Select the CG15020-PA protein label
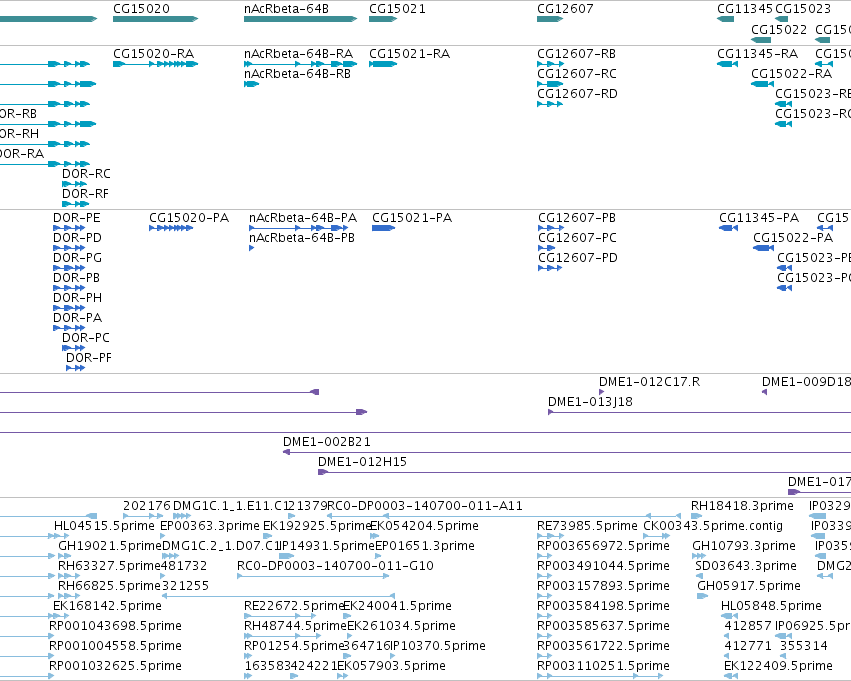The image size is (851, 681). tap(189, 218)
